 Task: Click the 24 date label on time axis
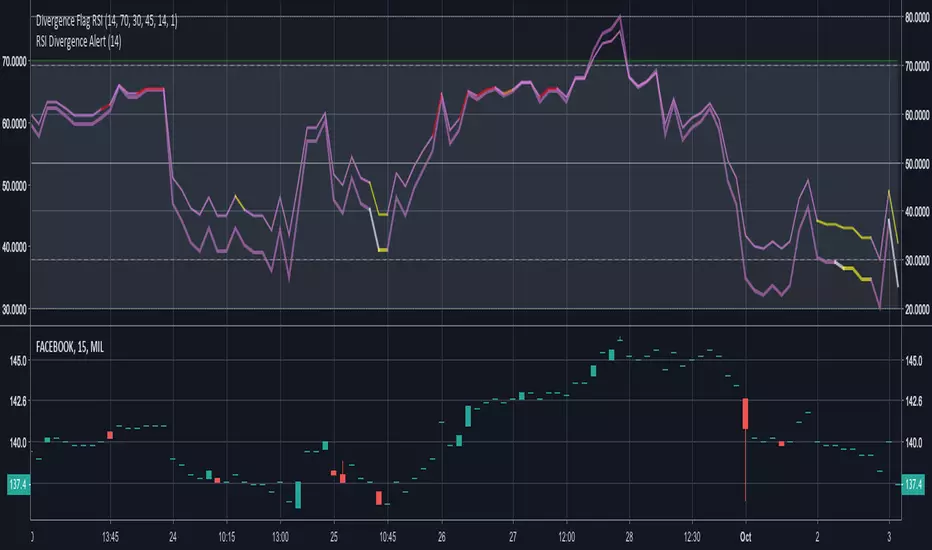(173, 537)
